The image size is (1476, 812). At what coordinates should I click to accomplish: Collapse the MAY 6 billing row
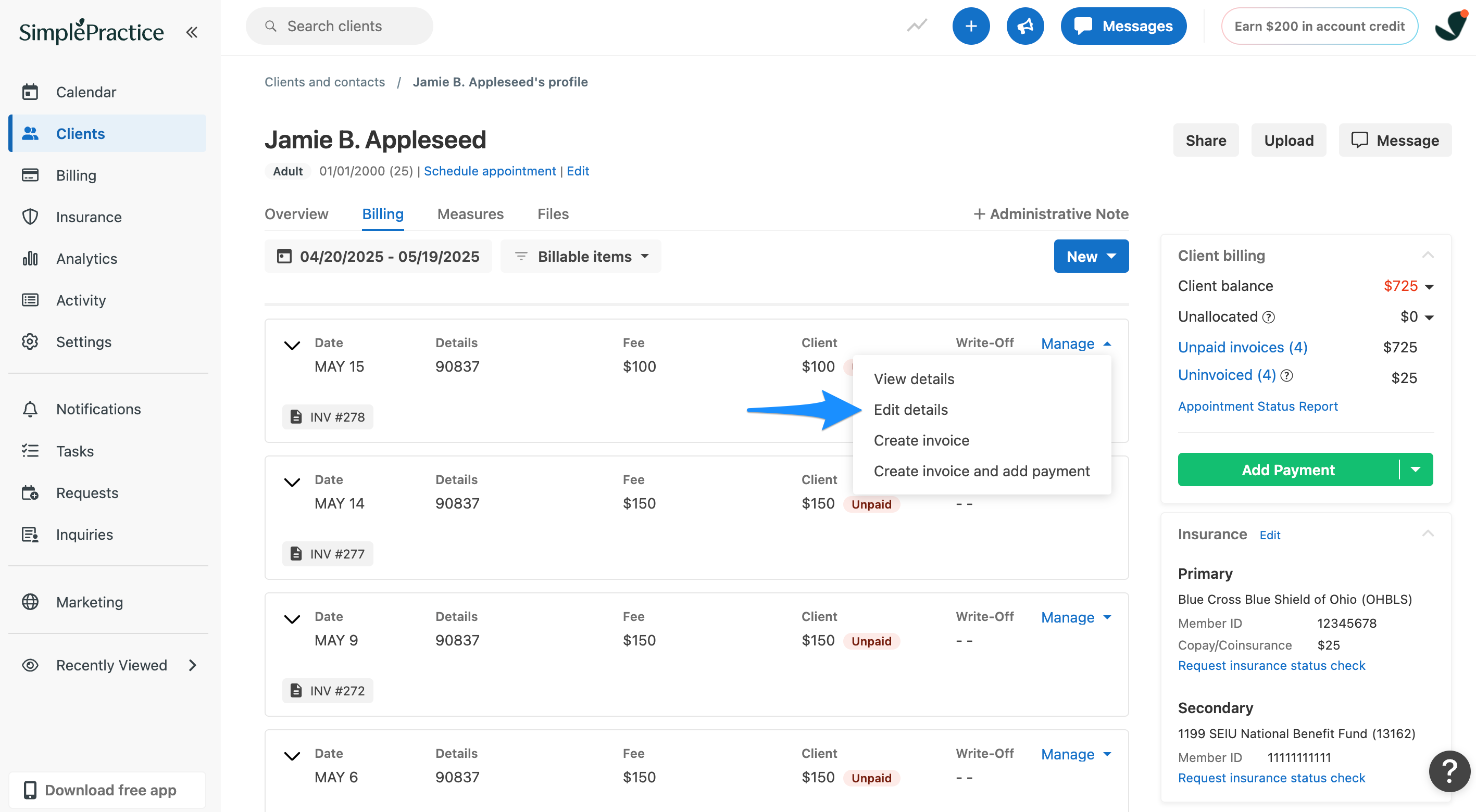[292, 756]
